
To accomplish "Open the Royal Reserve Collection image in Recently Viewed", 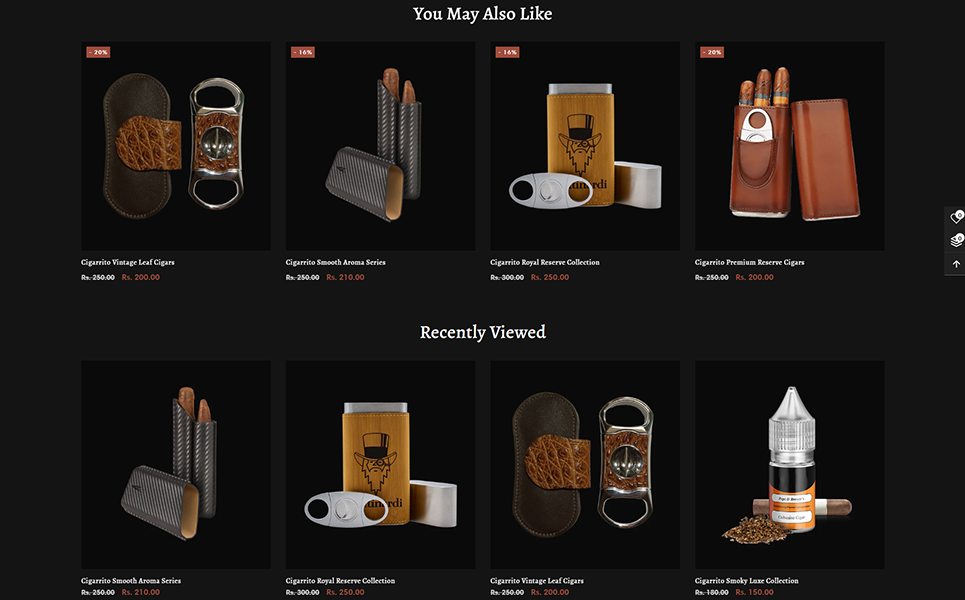I will tap(380, 465).
